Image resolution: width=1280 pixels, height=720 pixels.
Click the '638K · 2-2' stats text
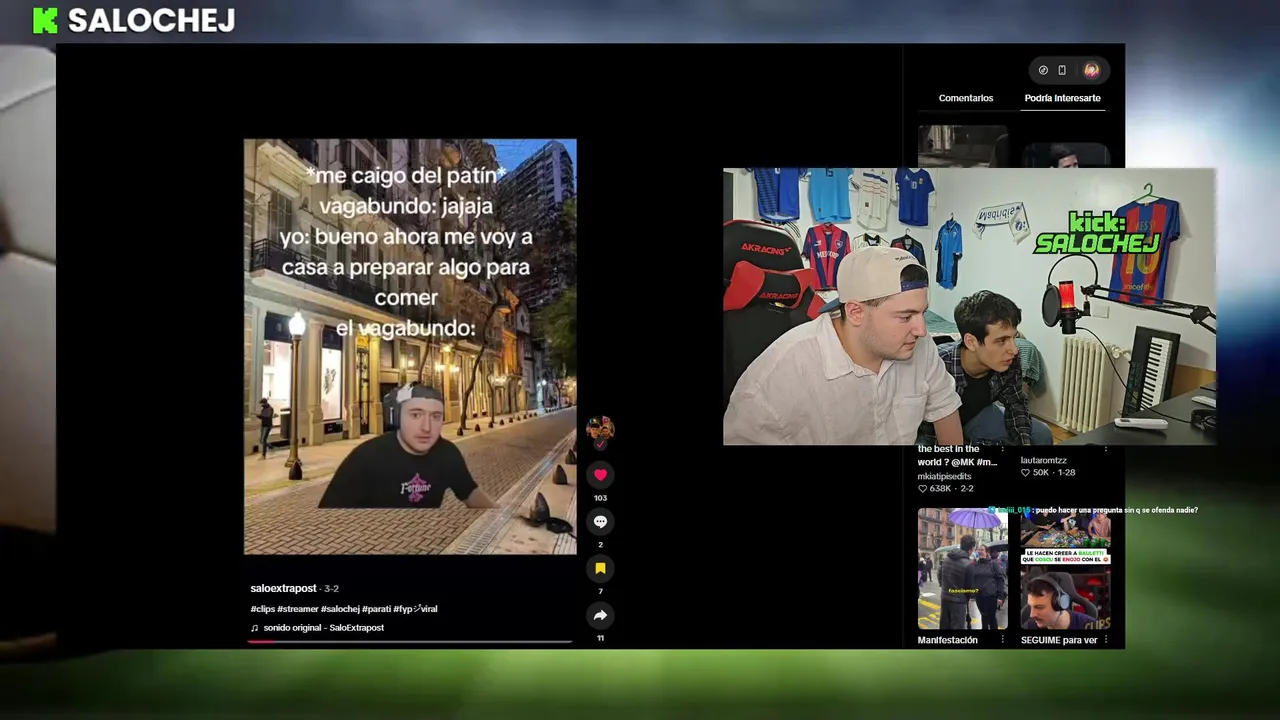(945, 489)
